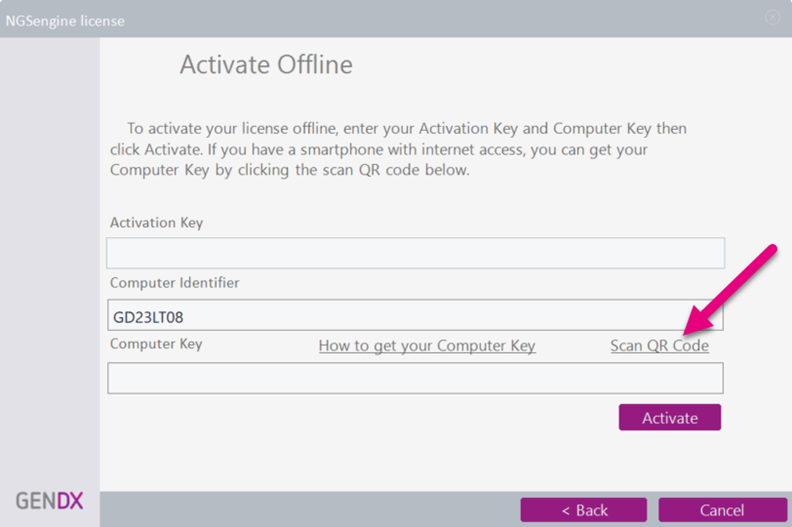Click the GENDX logo
Screen dimensions: 792x527
pyautogui.click(x=49, y=501)
